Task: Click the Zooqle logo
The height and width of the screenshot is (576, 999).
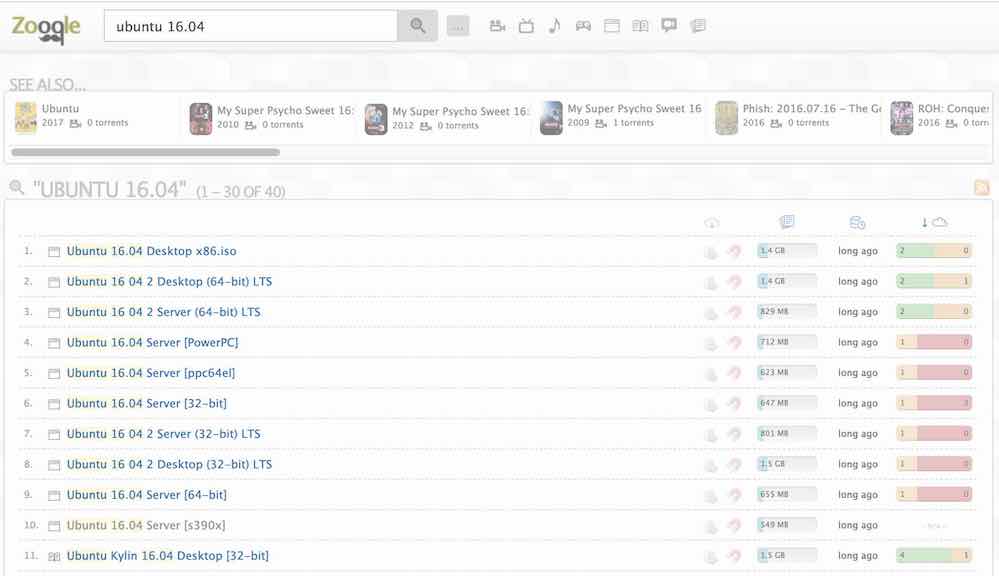Action: point(46,28)
